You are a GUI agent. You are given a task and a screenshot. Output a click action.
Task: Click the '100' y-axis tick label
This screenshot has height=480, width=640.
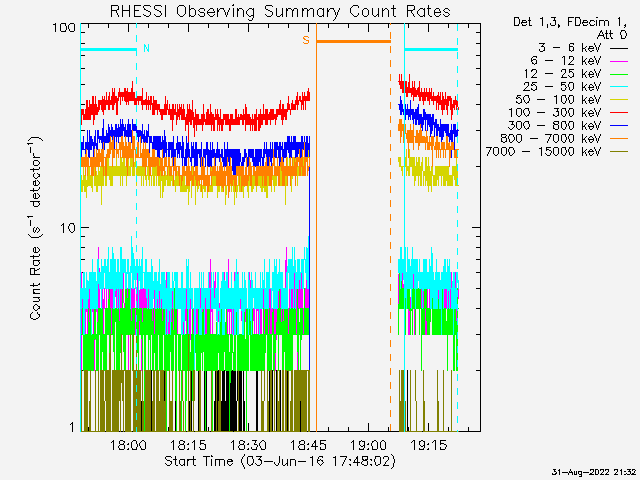click(64, 28)
